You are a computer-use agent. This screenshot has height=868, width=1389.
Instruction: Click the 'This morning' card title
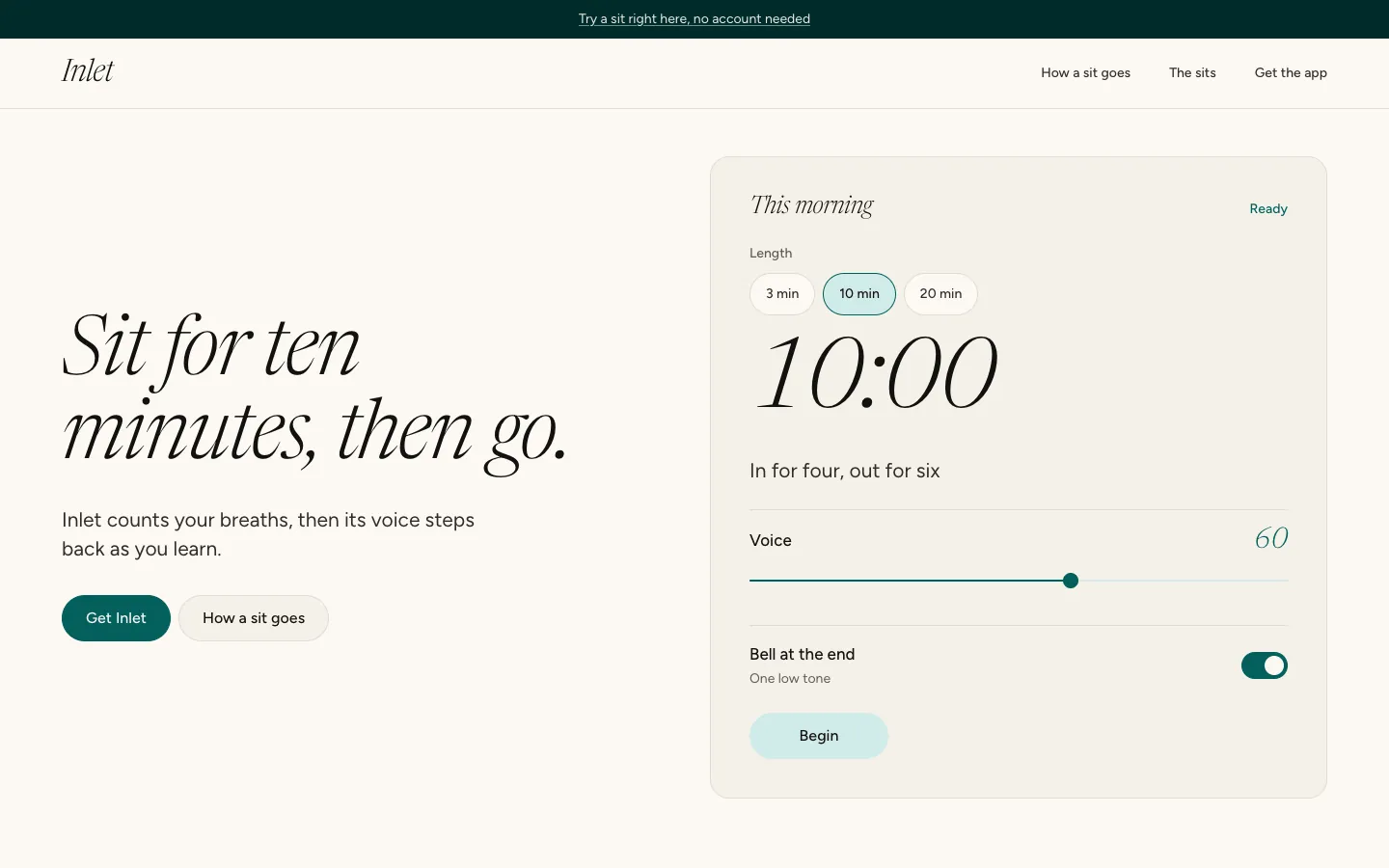[x=812, y=205]
